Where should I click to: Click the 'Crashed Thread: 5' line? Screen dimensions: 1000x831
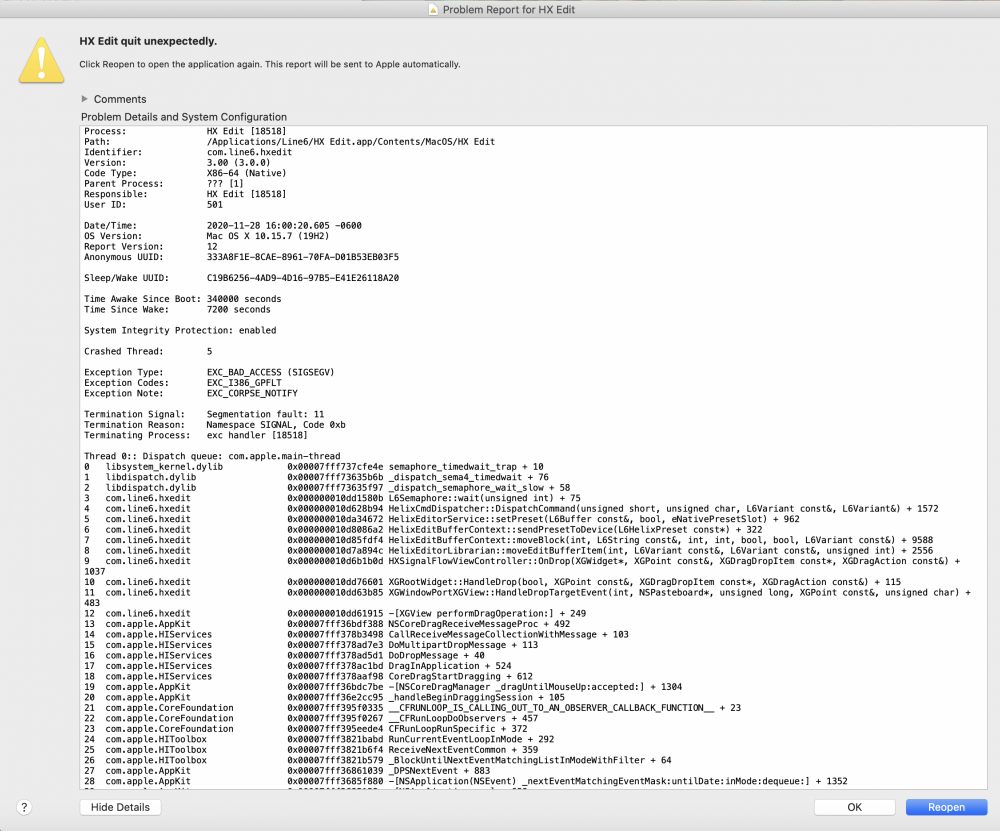click(148, 351)
